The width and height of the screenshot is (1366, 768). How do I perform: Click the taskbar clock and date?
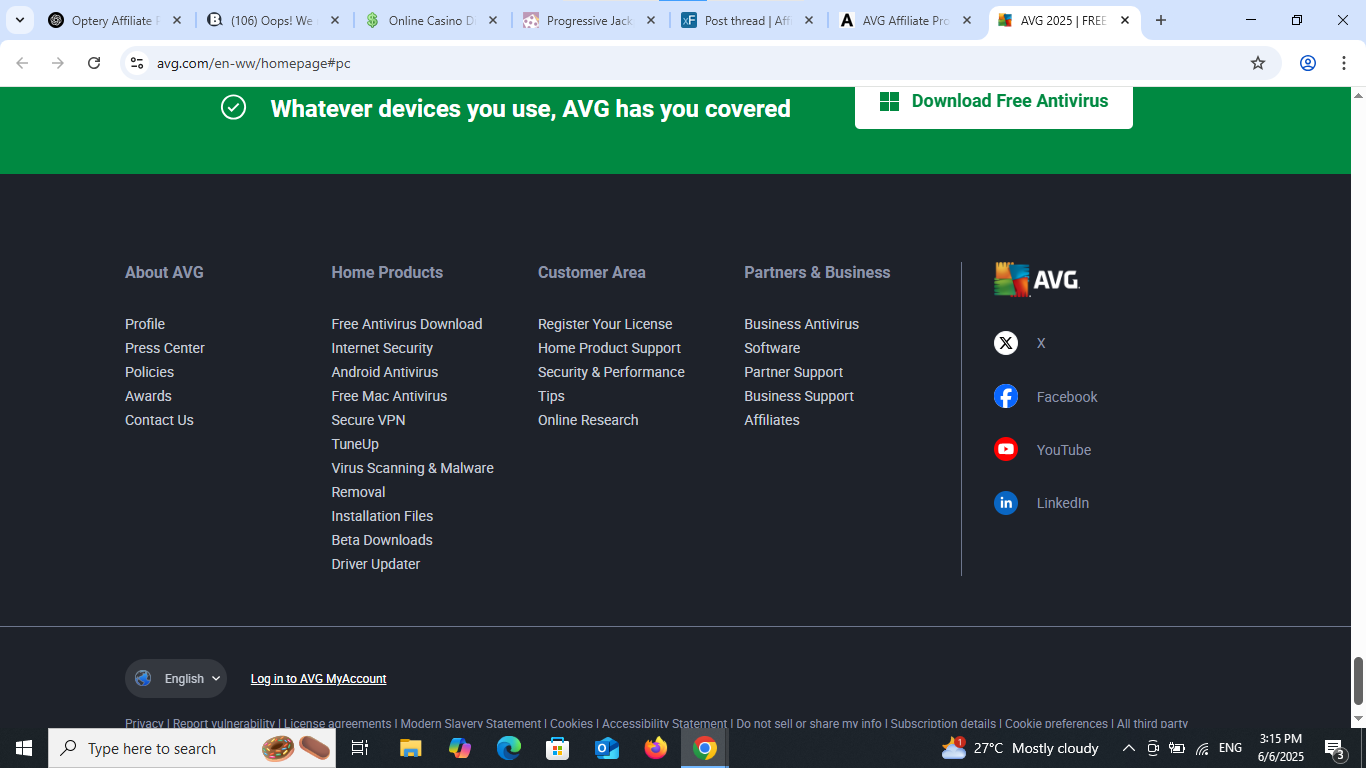click(1280, 748)
